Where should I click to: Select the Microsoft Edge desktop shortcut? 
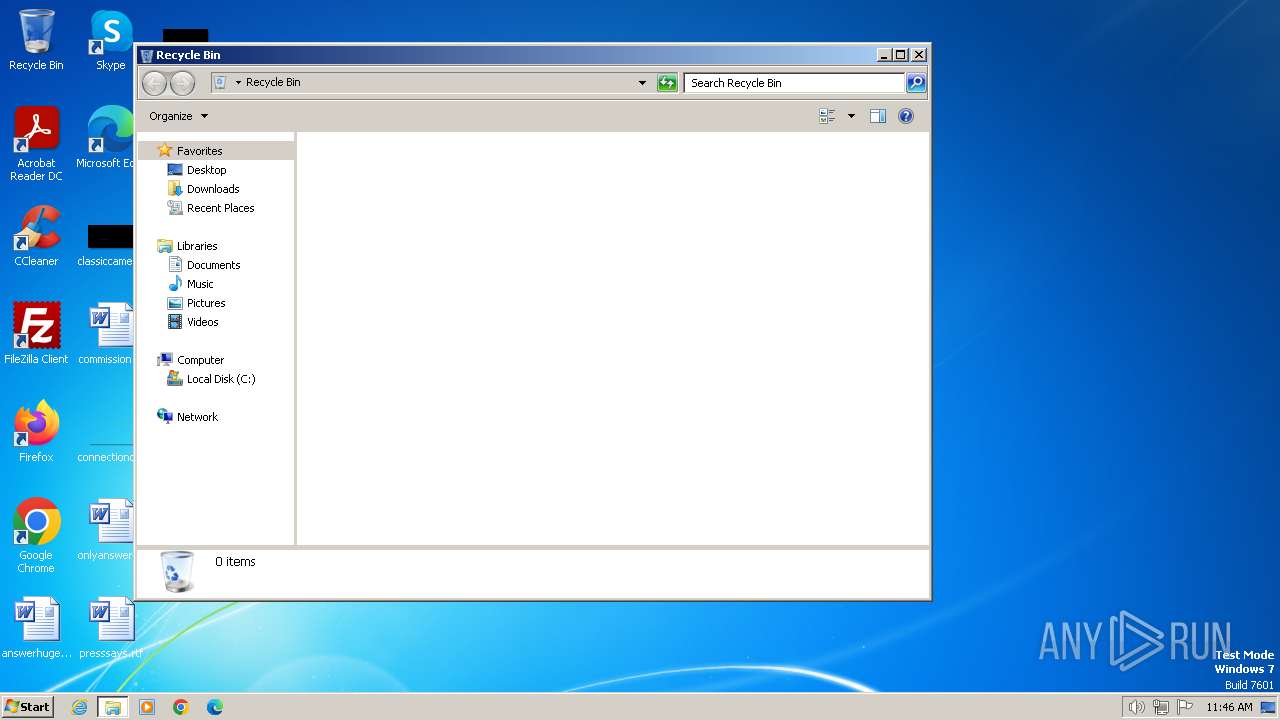click(106, 138)
